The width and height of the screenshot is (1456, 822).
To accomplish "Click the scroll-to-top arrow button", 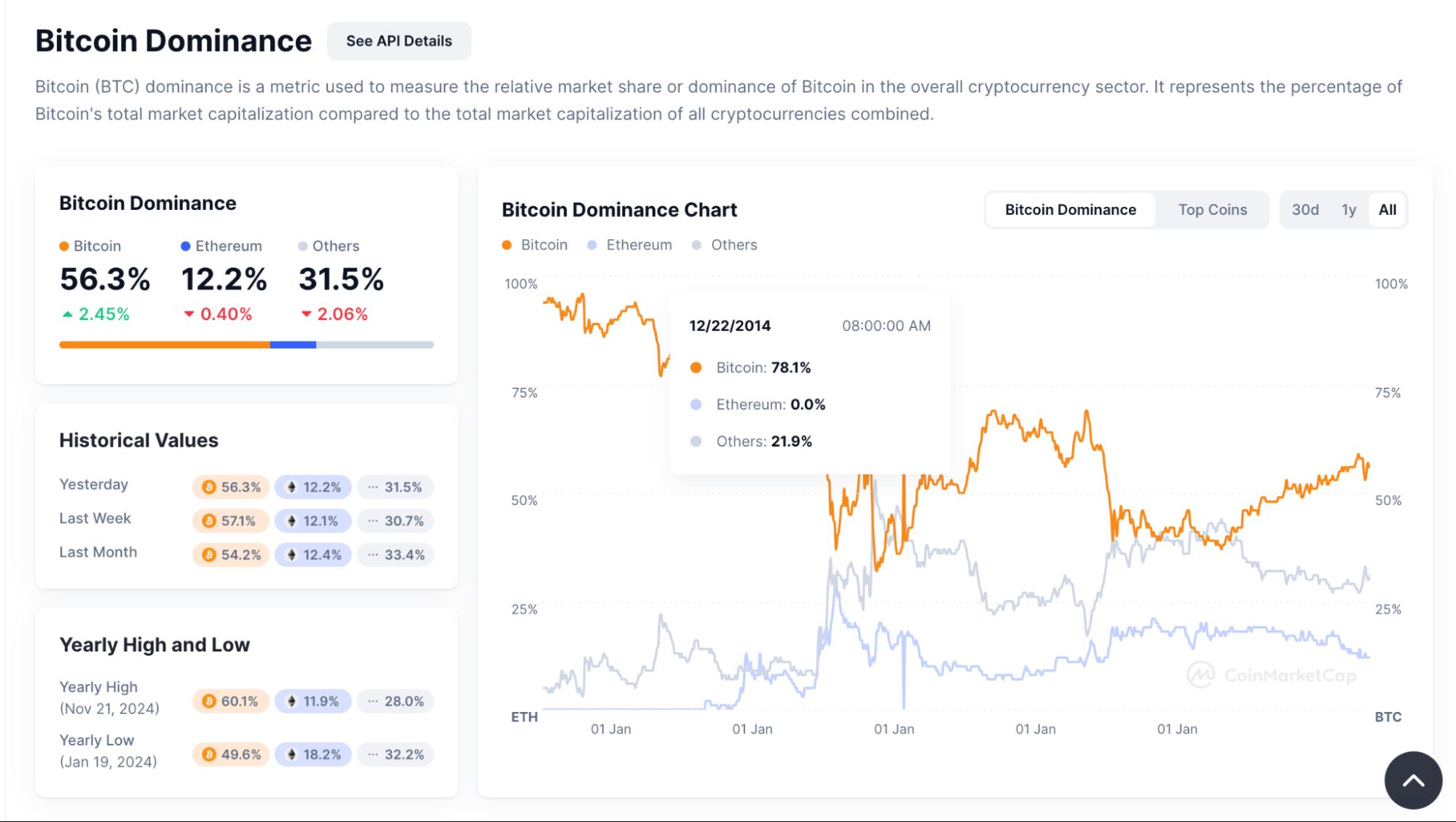I will point(1413,780).
